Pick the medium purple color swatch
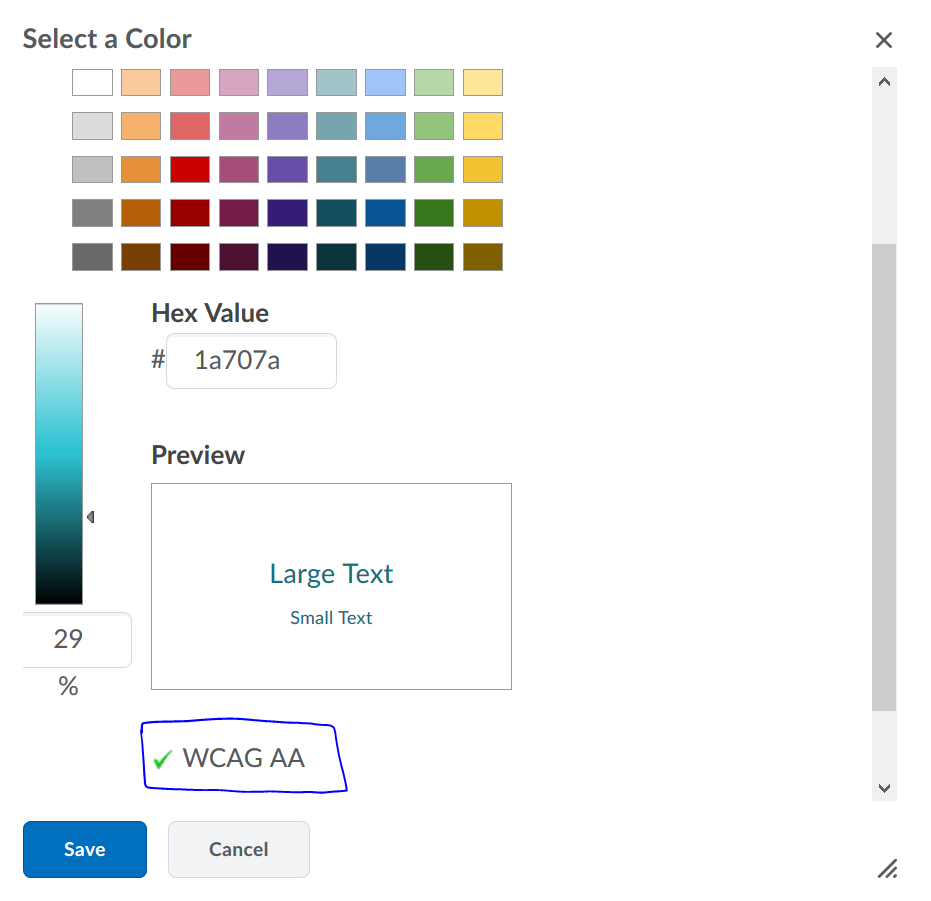This screenshot has height=901, width=931. [x=287, y=169]
